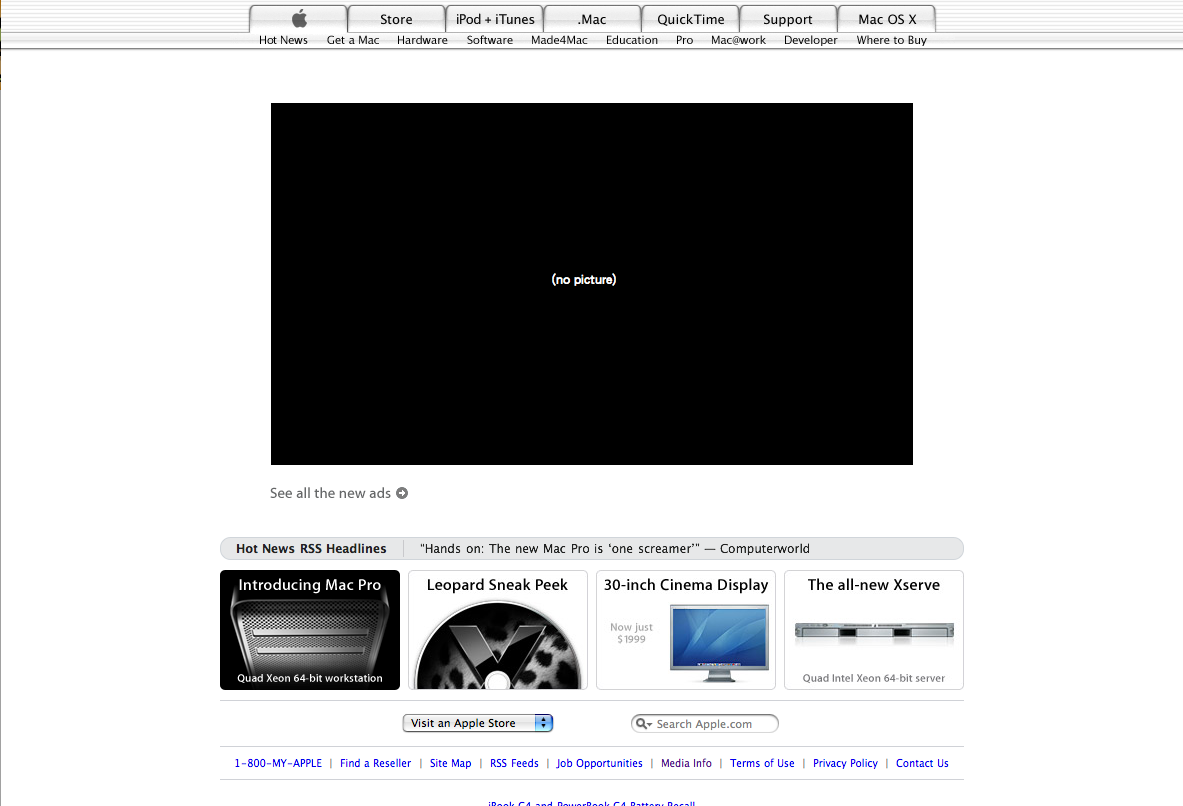The width and height of the screenshot is (1183, 806).
Task: Click Contact Us in the footer
Action: [x=922, y=763]
